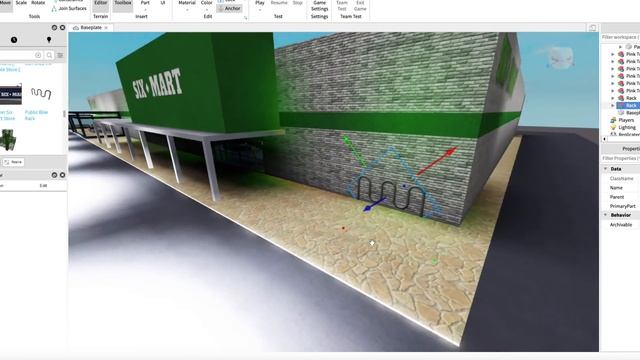Click the Exit Game button
Viewport: 640px width, 360px height.
(360, 6)
